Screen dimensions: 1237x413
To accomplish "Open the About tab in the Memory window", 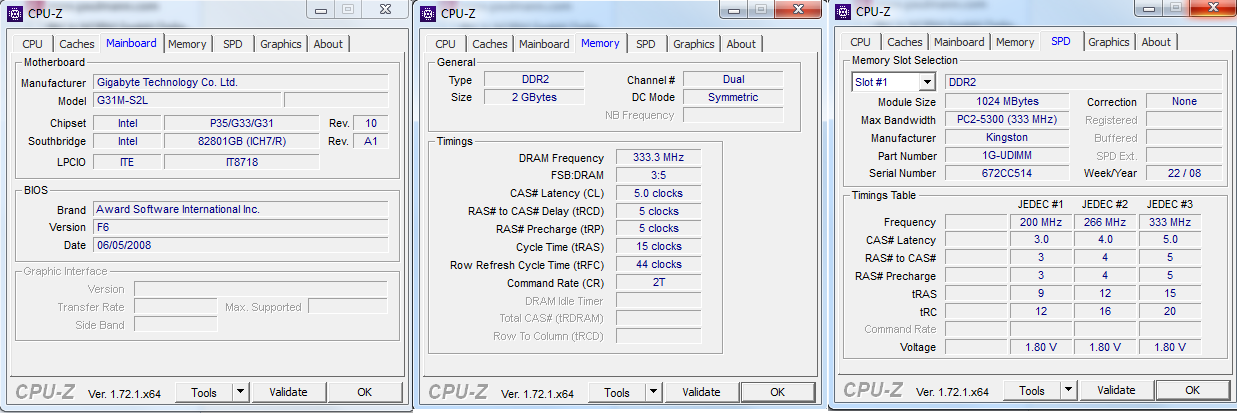I will tap(741, 44).
